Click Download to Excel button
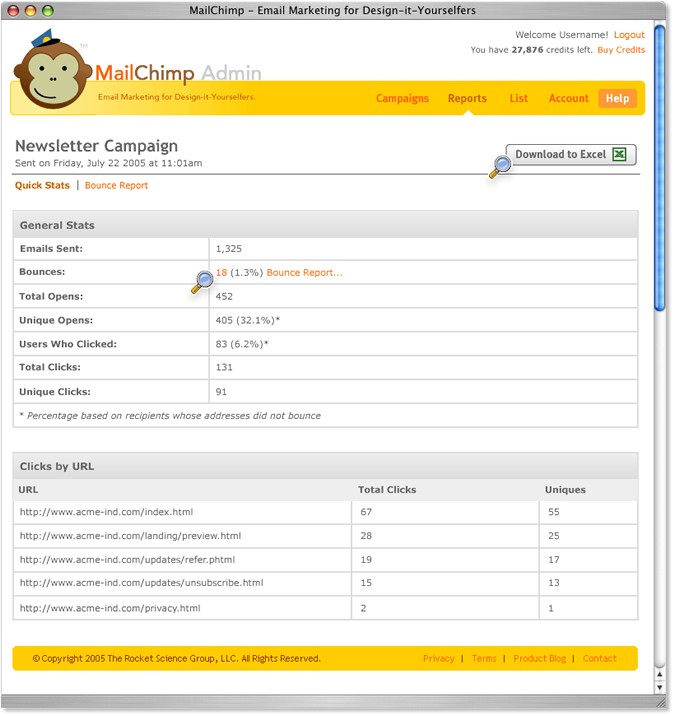 570,155
